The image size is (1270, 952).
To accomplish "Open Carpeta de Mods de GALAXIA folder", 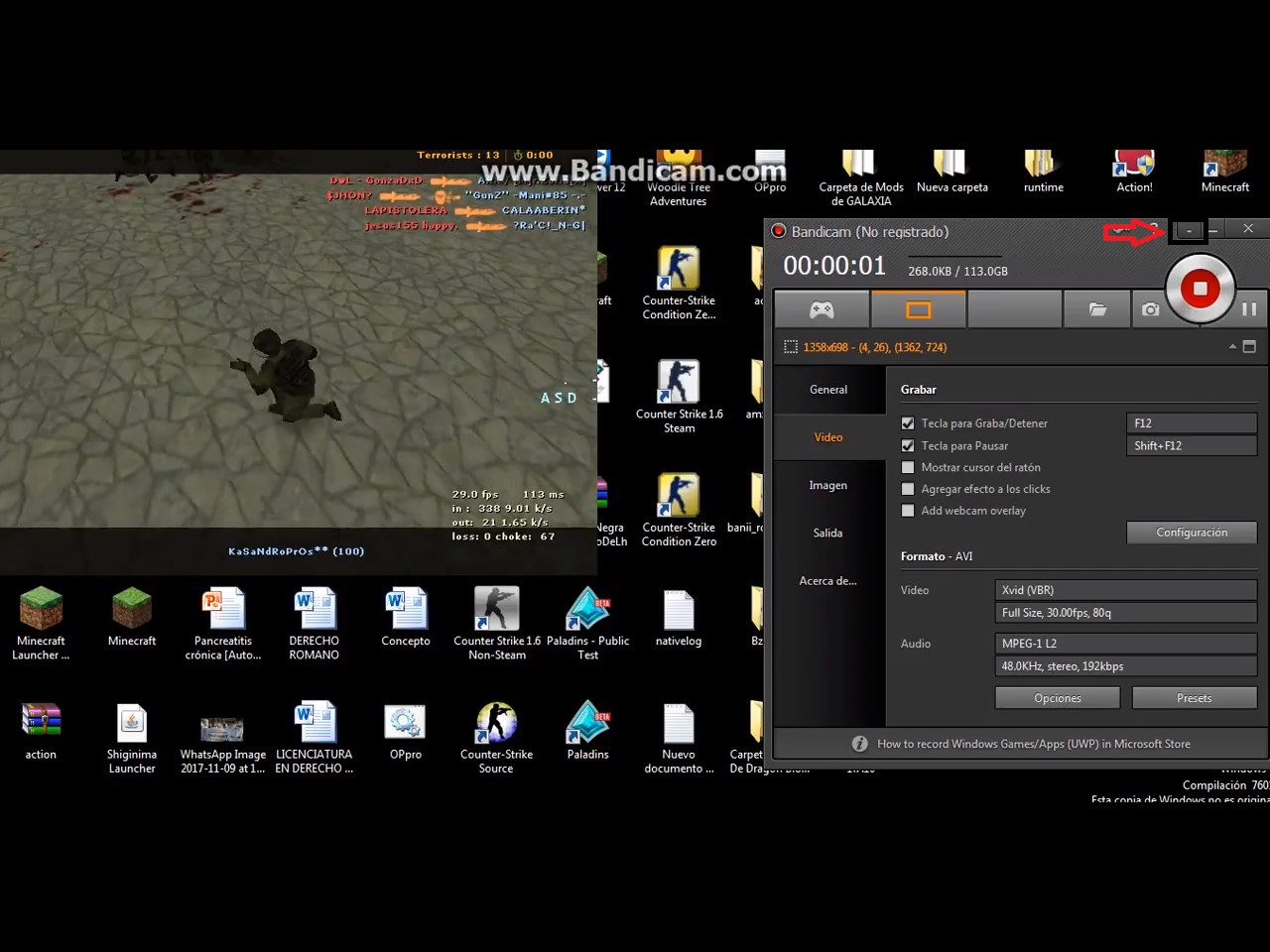I will coord(861,178).
